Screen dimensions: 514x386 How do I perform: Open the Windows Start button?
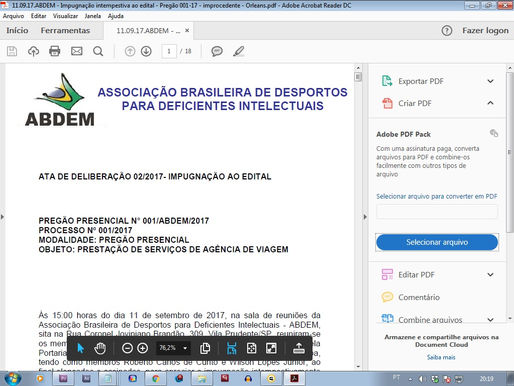click(x=12, y=378)
